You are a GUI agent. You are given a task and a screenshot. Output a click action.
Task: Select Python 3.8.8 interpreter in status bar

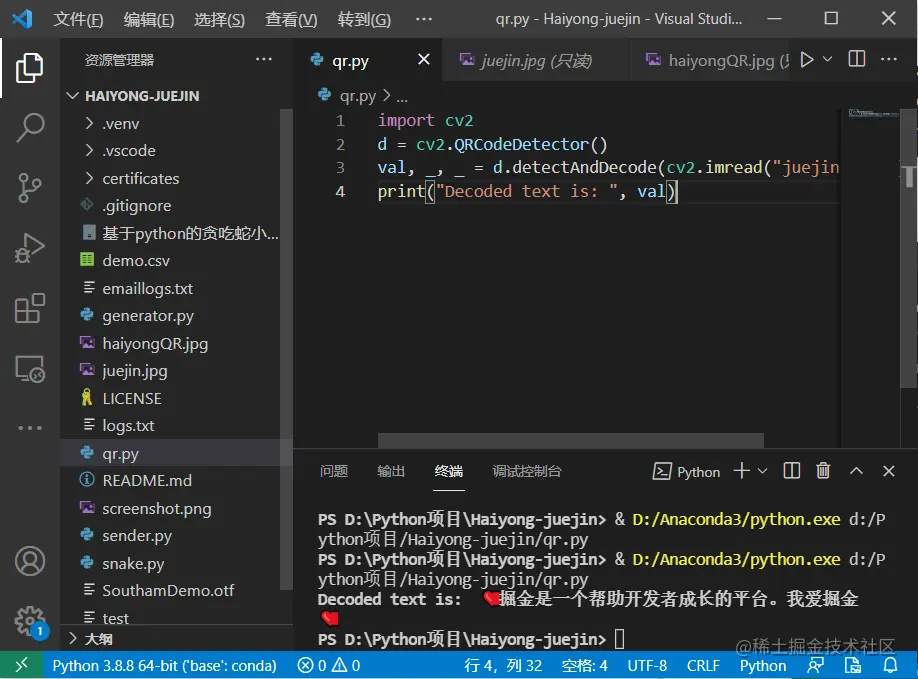point(165,666)
